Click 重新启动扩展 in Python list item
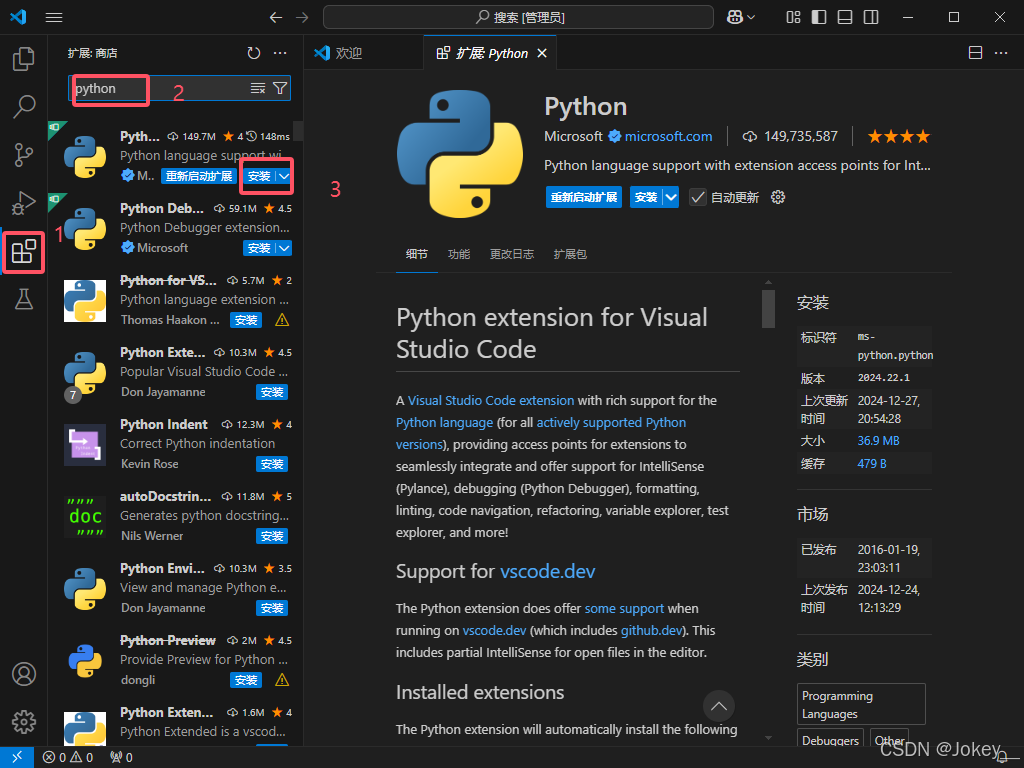This screenshot has width=1024, height=768. coord(199,176)
